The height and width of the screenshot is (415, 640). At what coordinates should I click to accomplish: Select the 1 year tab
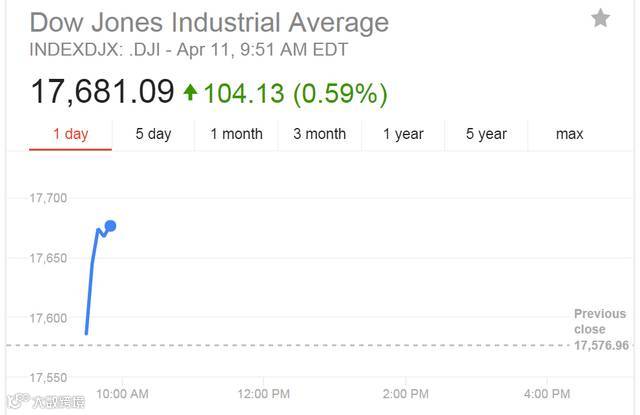pos(403,134)
